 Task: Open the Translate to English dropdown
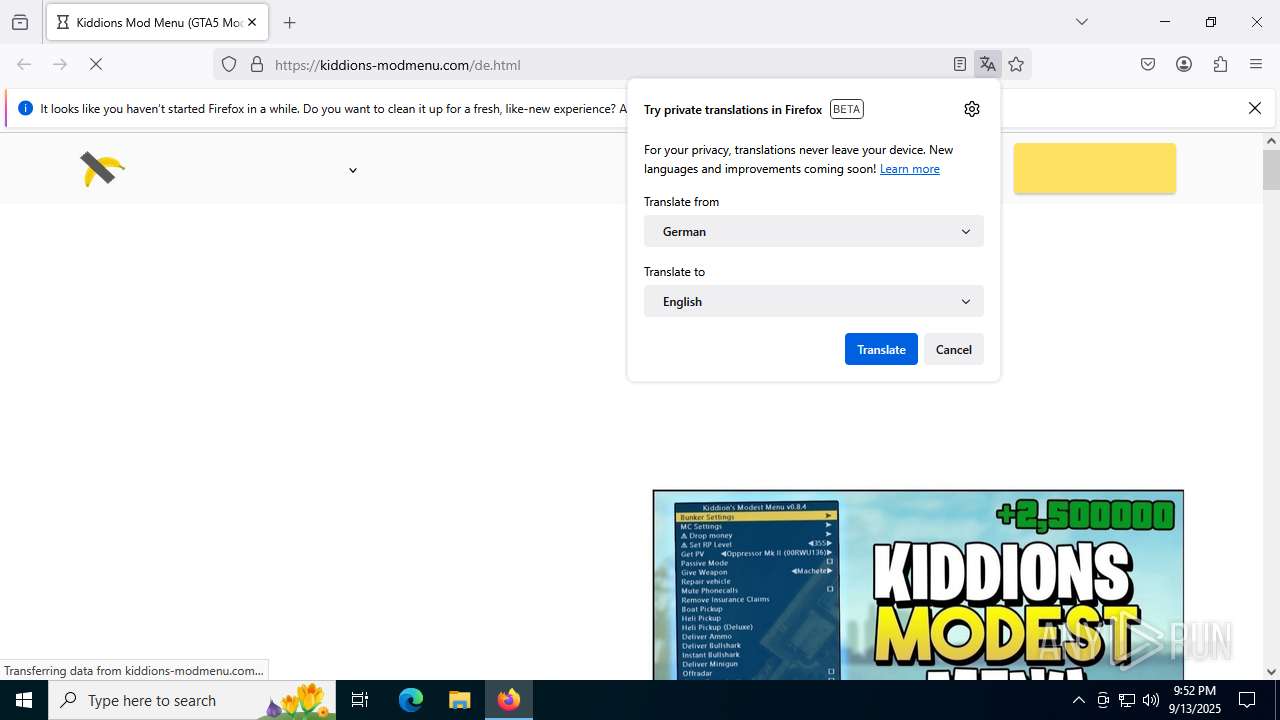[x=814, y=301]
